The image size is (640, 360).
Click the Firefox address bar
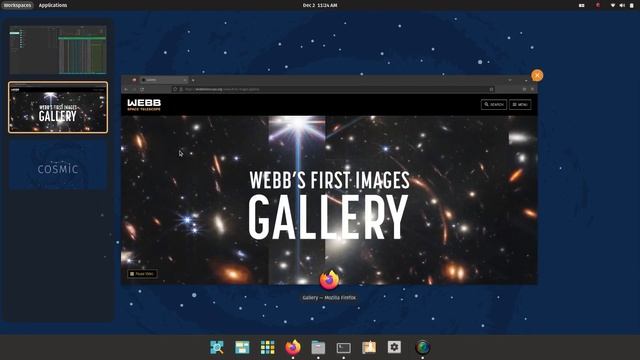(333, 89)
